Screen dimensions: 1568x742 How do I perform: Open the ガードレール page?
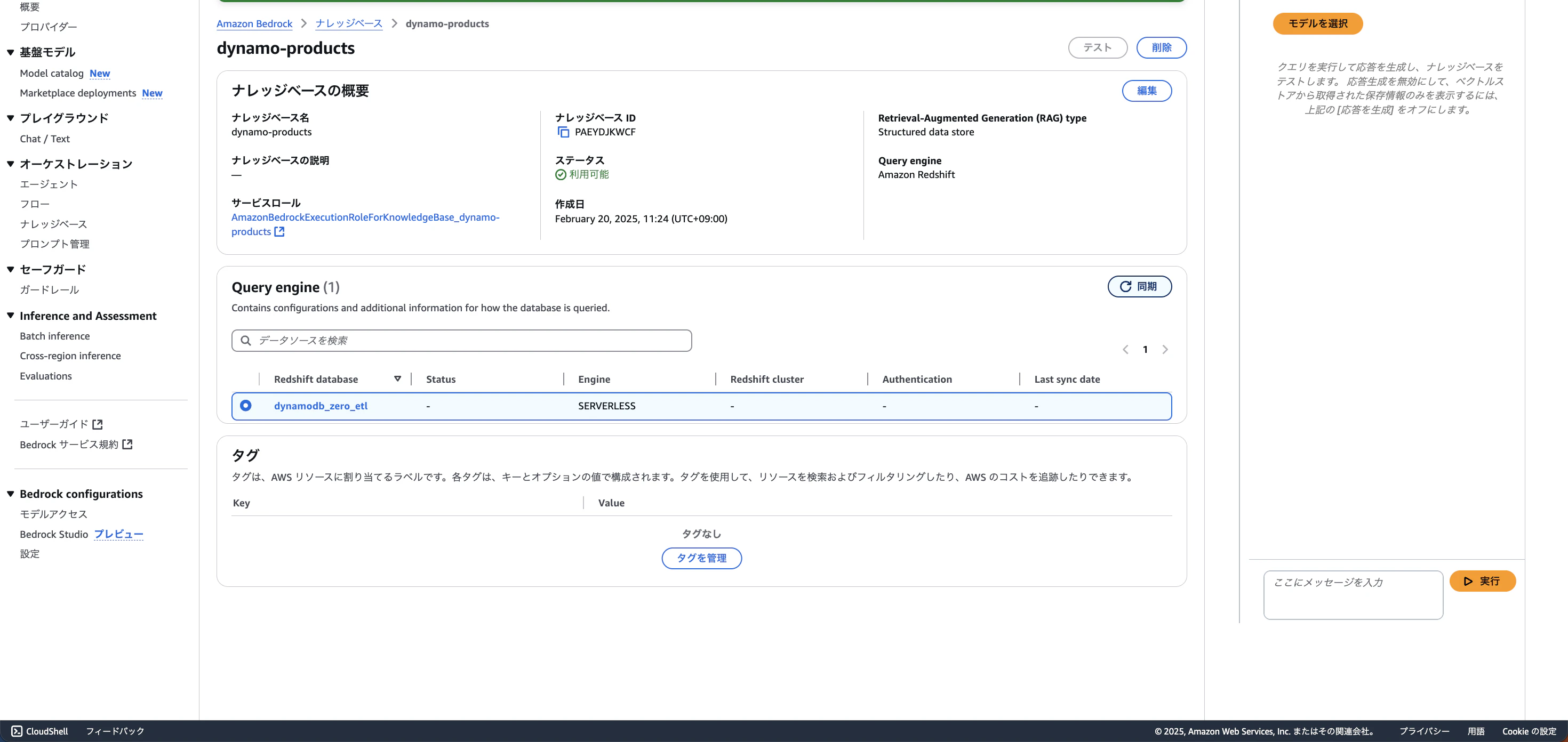[x=49, y=289]
